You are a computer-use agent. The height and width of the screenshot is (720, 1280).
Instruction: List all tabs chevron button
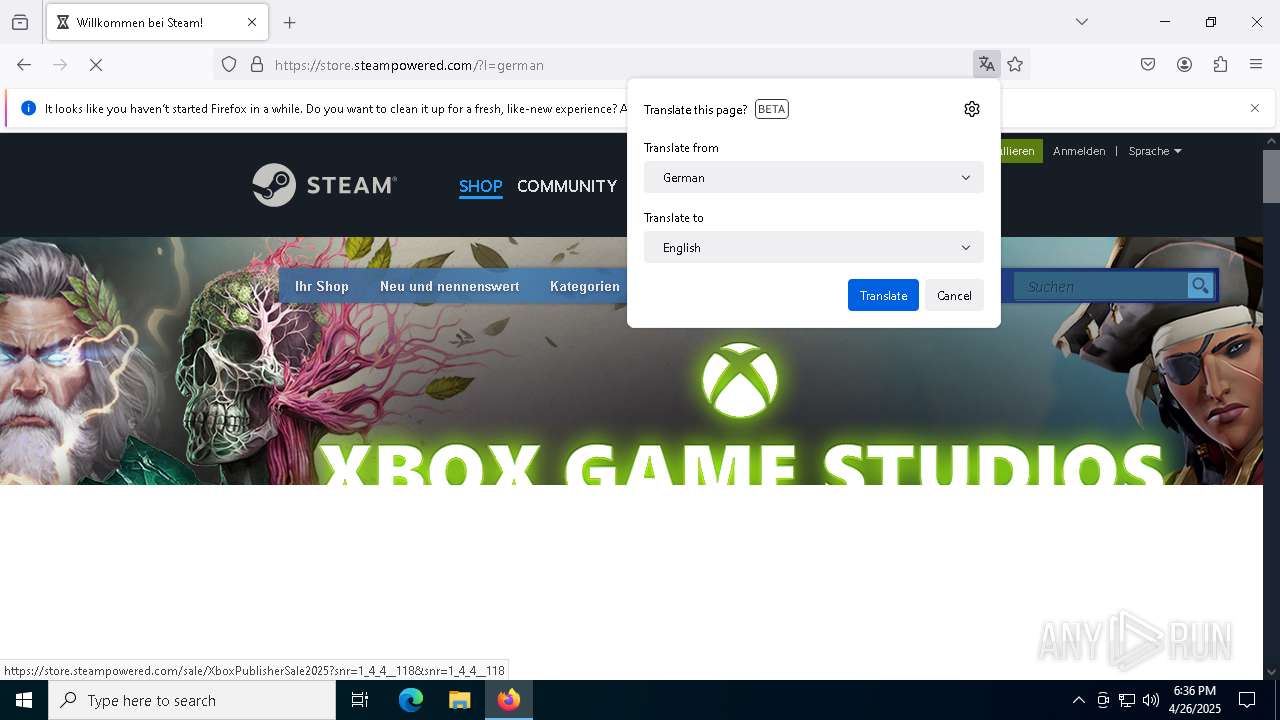1082,22
